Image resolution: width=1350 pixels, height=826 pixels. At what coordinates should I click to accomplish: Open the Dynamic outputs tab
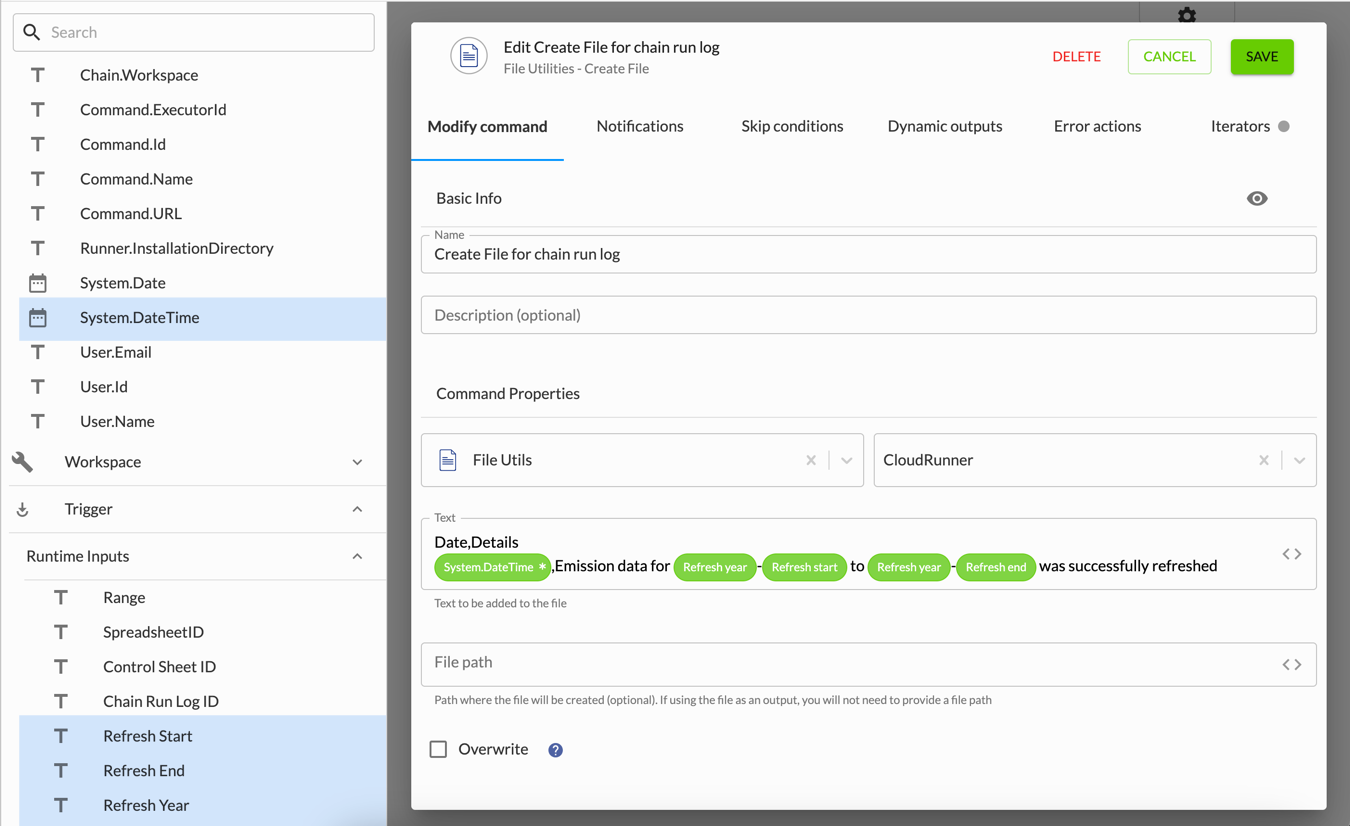click(945, 127)
